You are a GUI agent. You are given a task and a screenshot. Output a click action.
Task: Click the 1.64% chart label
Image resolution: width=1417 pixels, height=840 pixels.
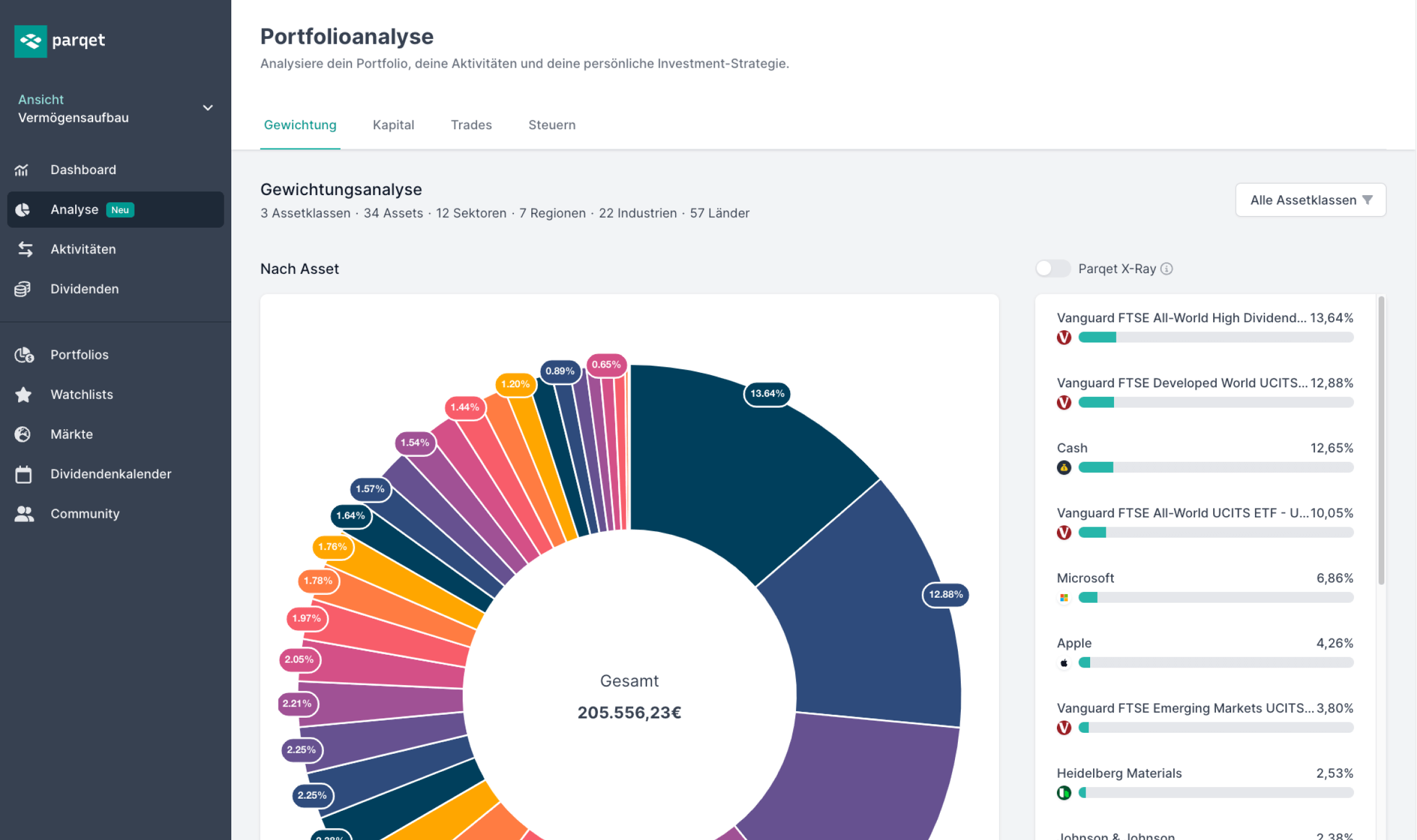pyautogui.click(x=350, y=516)
